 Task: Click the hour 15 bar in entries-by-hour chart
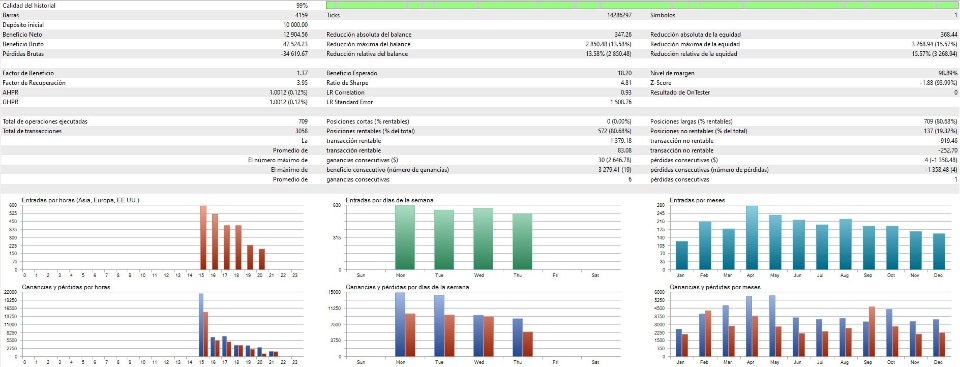pyautogui.click(x=203, y=238)
